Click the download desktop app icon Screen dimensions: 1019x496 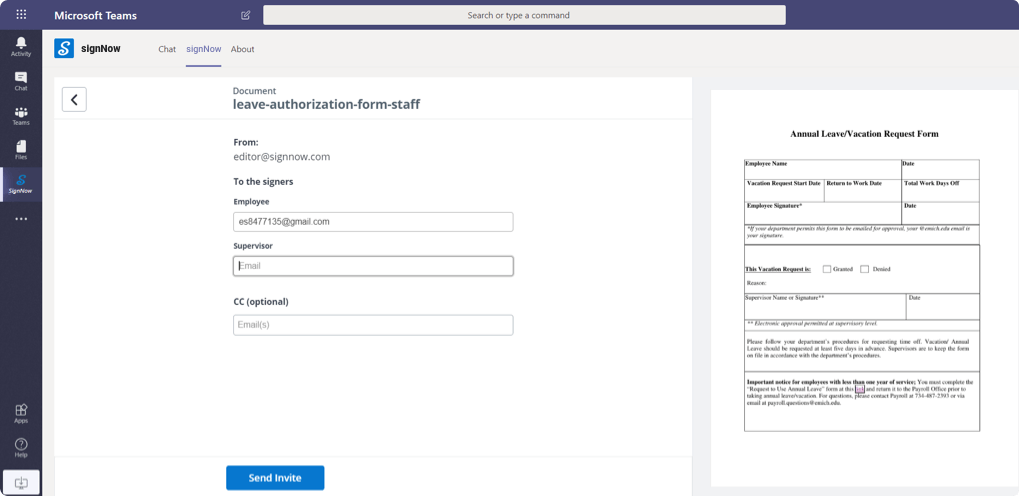tap(21, 482)
